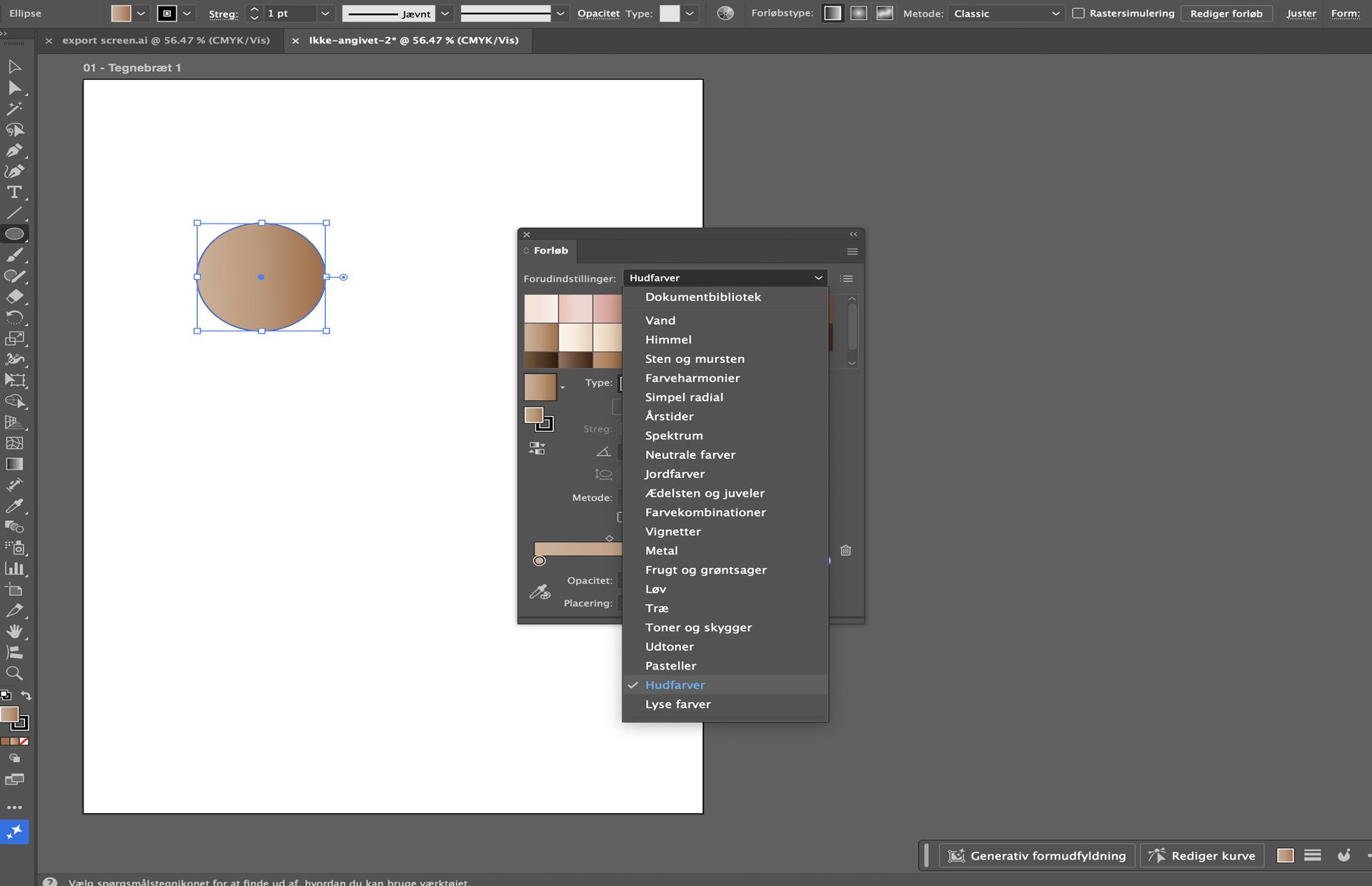Select the Zoom tool
The height and width of the screenshot is (886, 1372).
[x=14, y=673]
